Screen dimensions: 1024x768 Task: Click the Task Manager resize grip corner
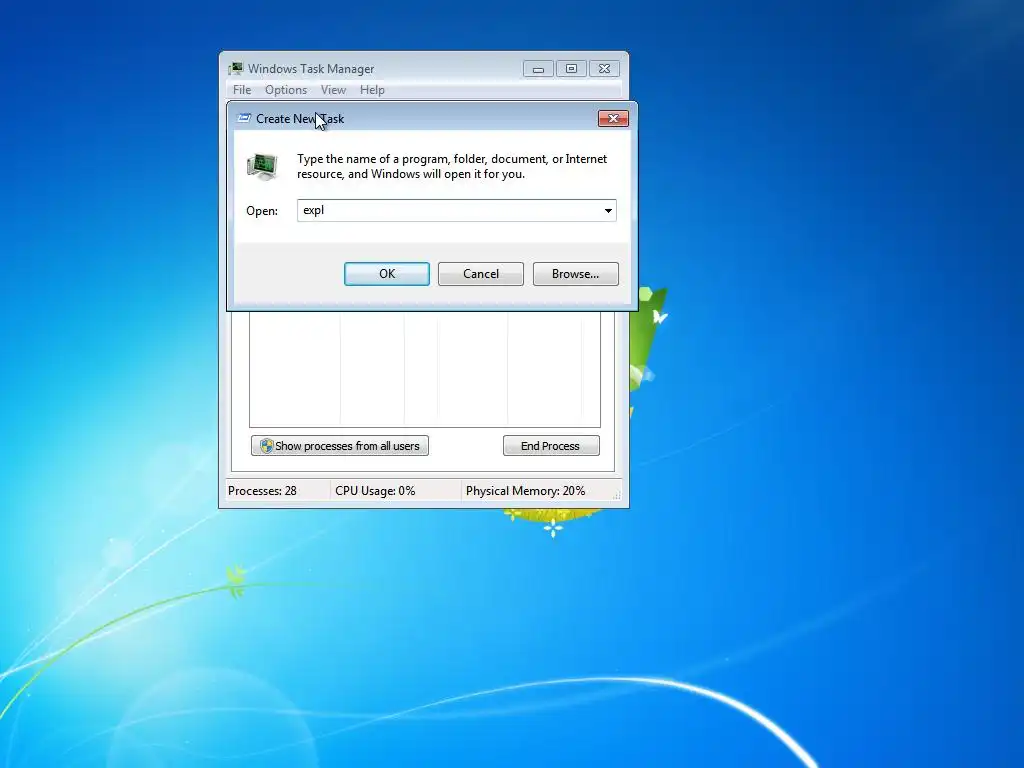(616, 495)
